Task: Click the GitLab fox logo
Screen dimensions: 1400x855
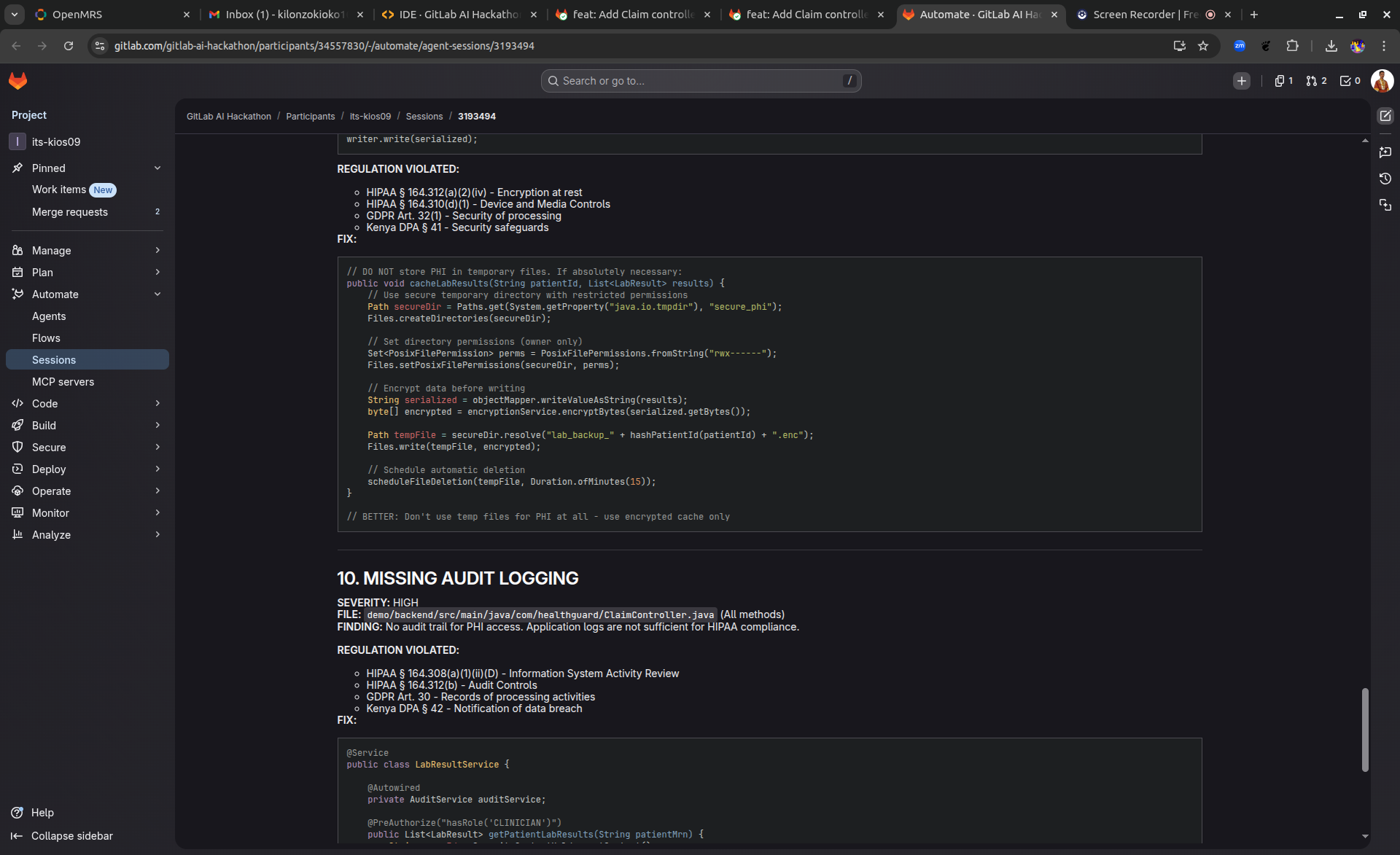Action: coord(18,81)
